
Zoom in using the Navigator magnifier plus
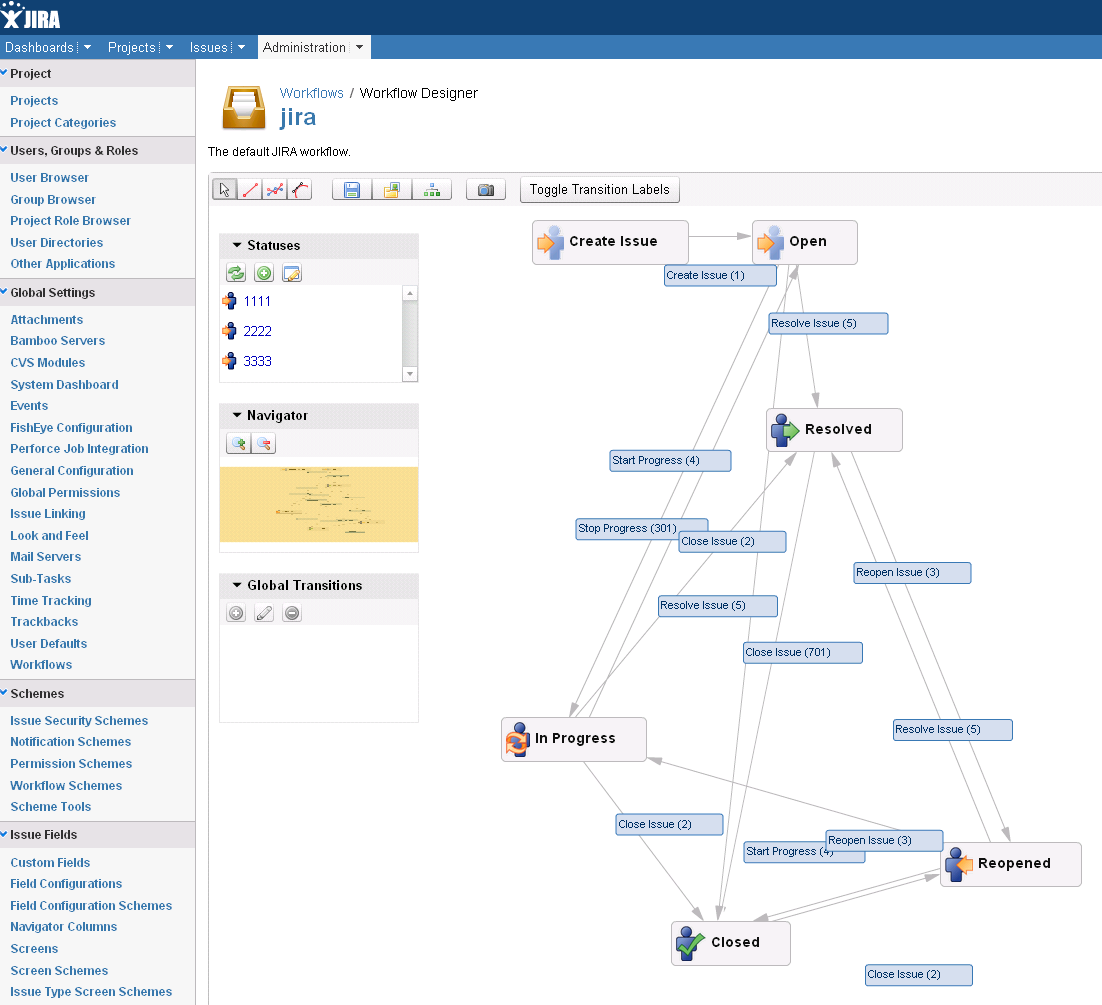[239, 443]
